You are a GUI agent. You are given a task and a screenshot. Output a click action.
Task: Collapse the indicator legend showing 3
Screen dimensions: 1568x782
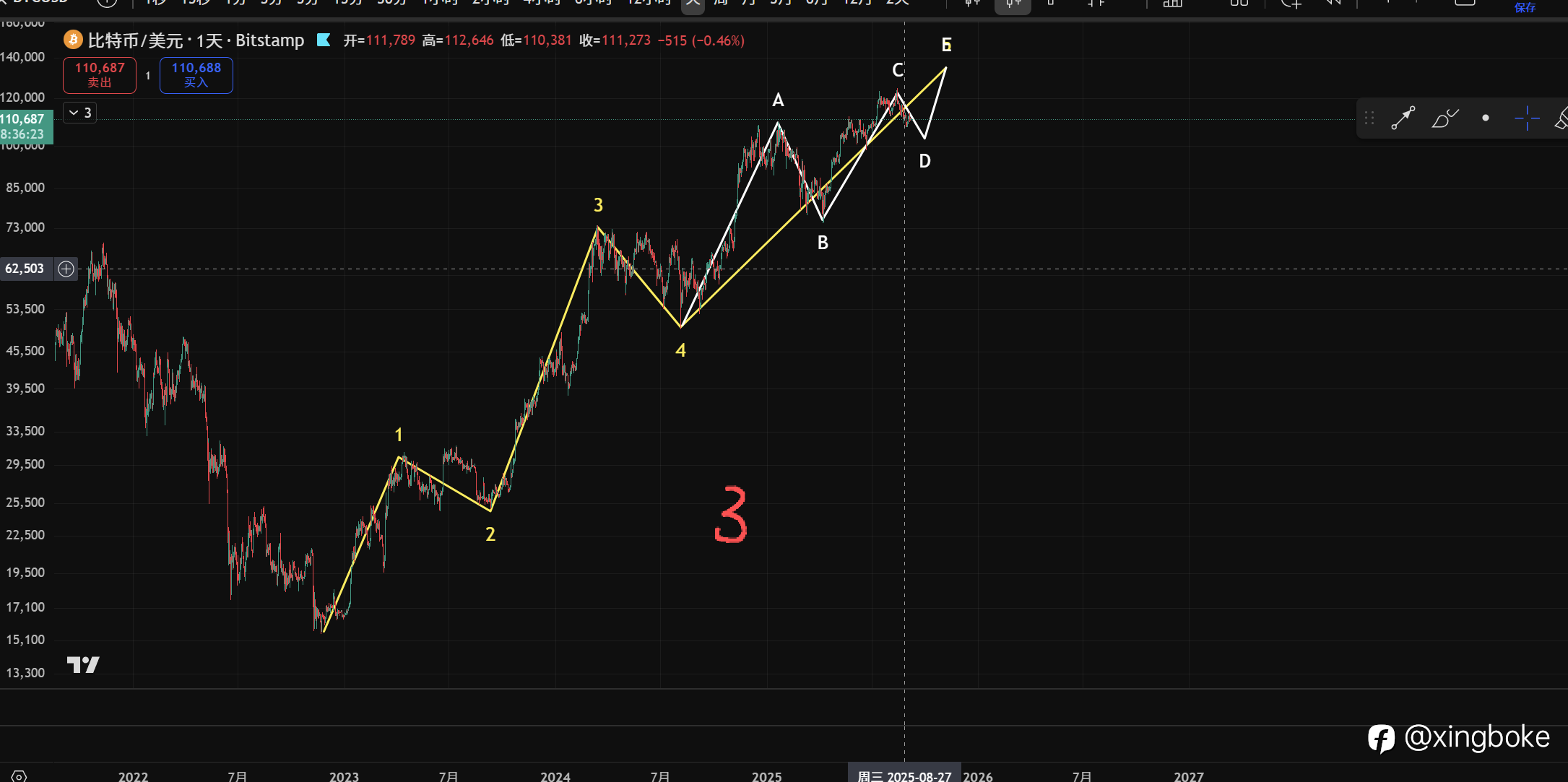pyautogui.click(x=79, y=113)
